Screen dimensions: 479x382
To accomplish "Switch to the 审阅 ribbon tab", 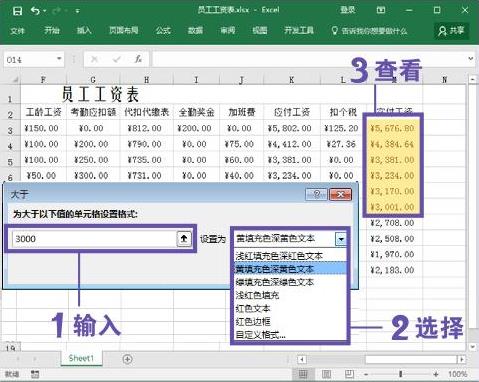I will point(228,30).
